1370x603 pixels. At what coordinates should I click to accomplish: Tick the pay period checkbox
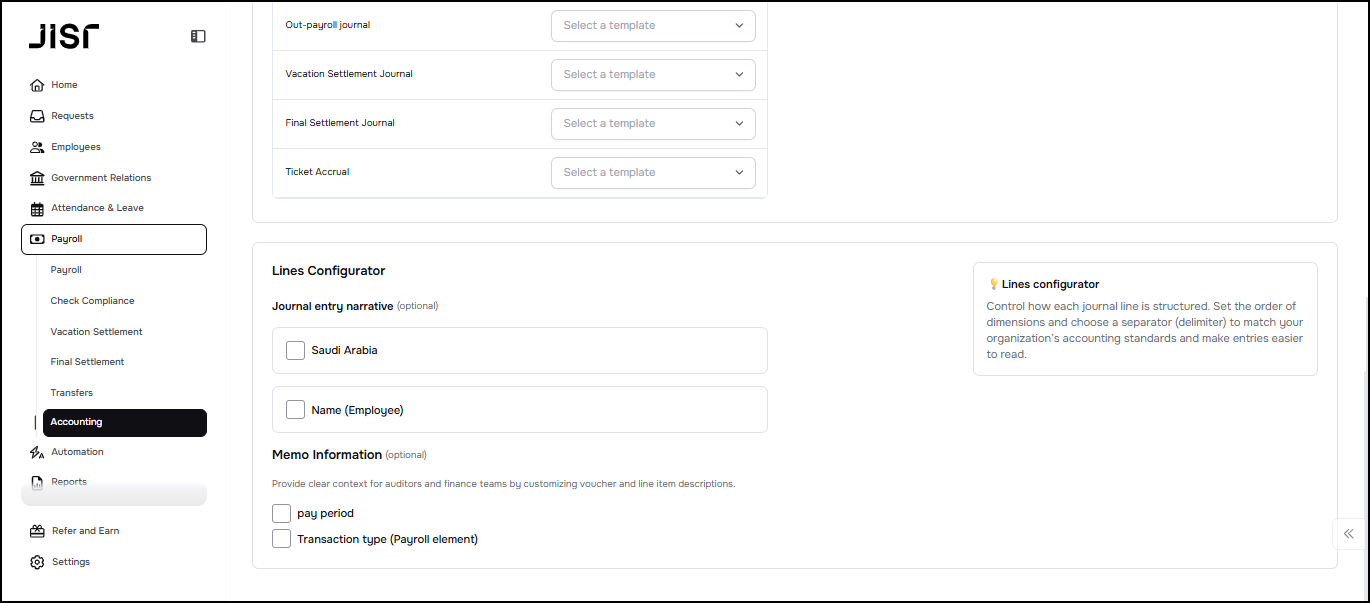pos(281,513)
